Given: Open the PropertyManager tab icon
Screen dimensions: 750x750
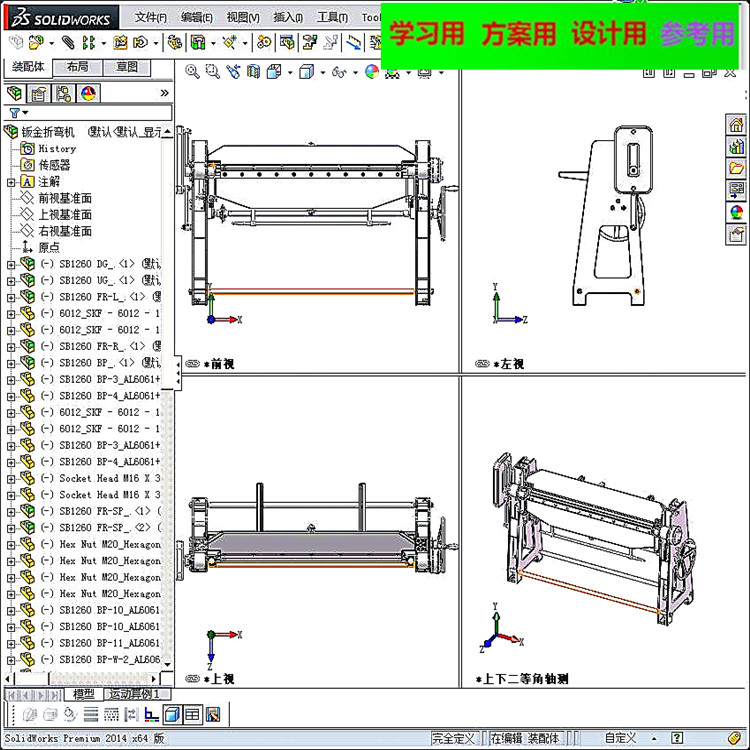Looking at the screenshot, I should coord(39,93).
